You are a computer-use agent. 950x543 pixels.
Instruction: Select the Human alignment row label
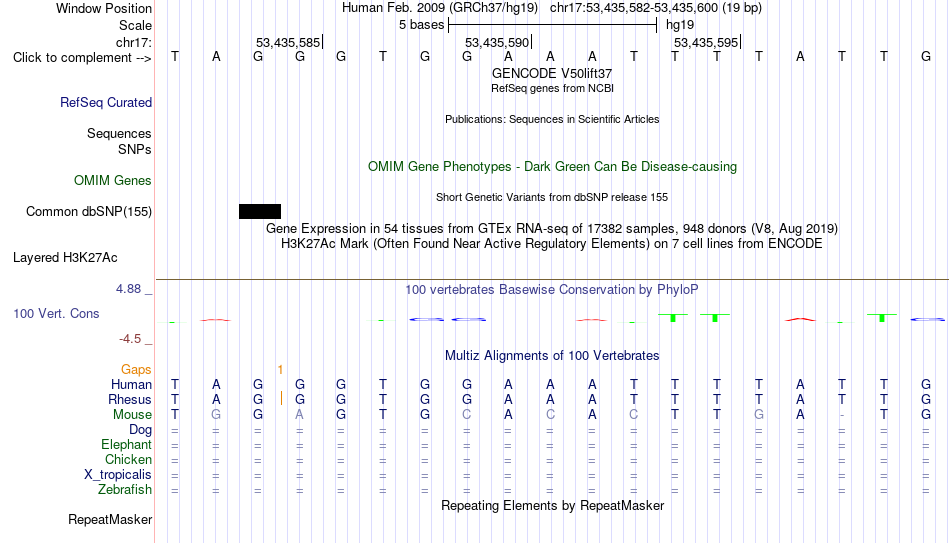click(x=131, y=385)
